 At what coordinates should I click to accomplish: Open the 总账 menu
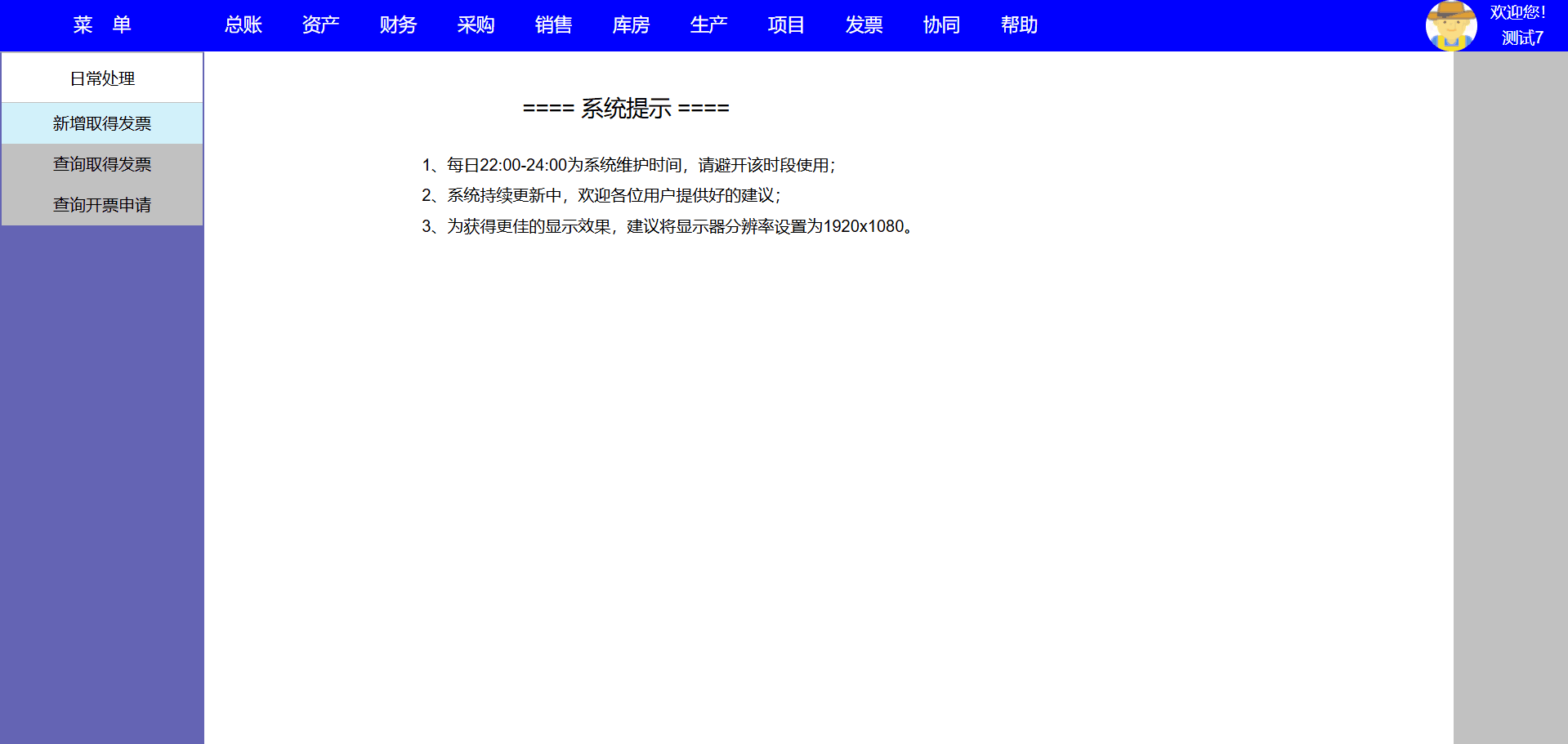click(x=243, y=25)
